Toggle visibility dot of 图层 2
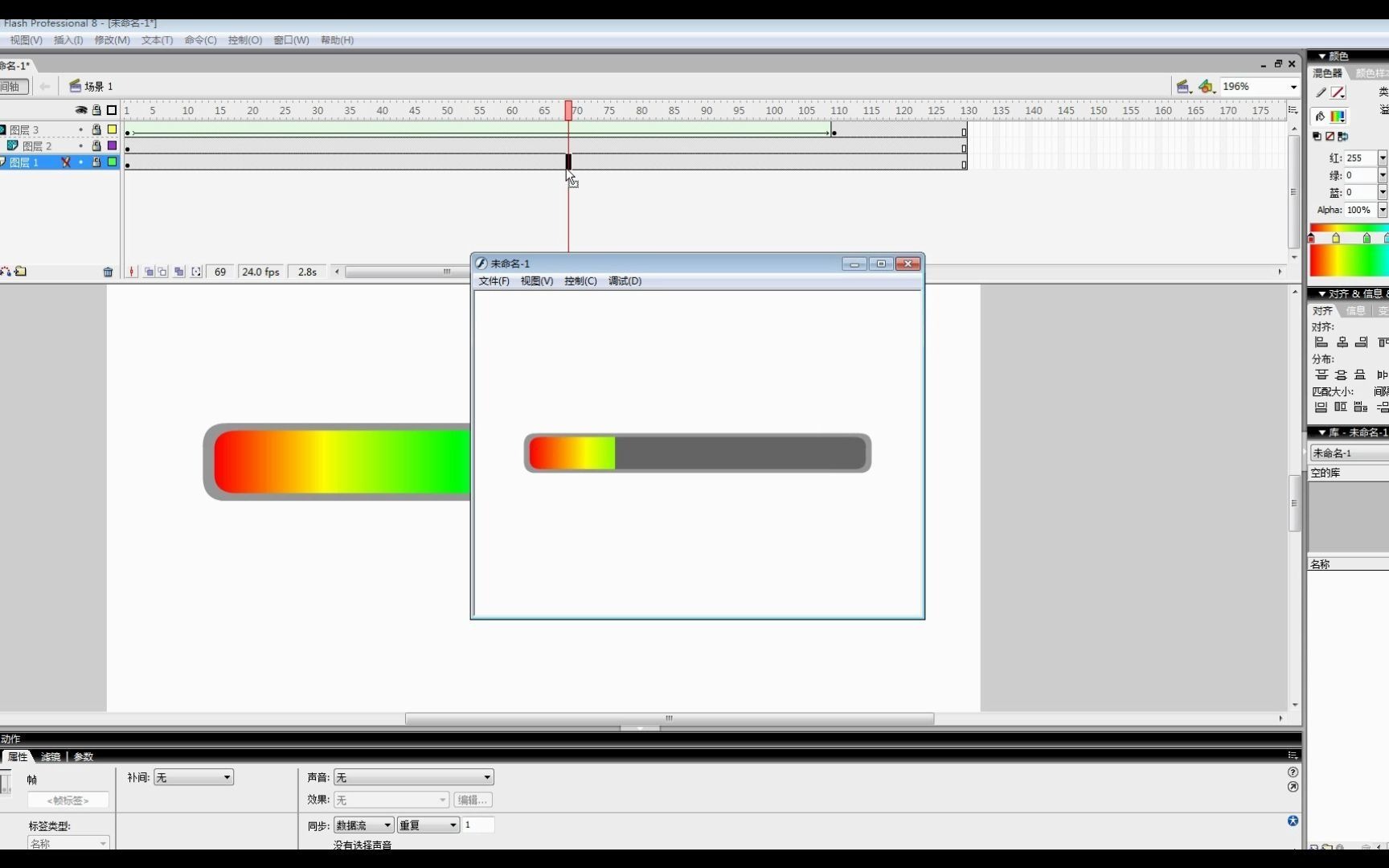 [80, 145]
